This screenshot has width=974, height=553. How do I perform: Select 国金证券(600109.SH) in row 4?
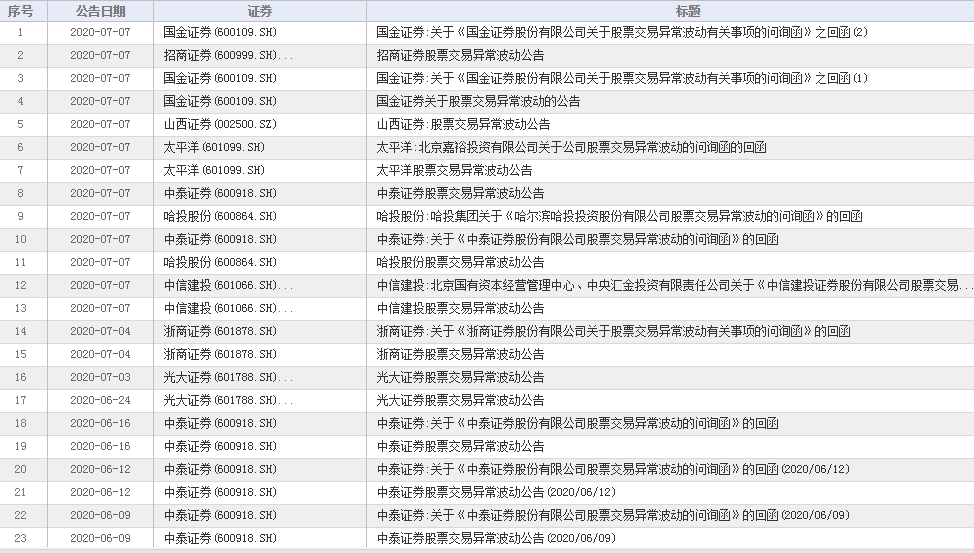(220, 101)
